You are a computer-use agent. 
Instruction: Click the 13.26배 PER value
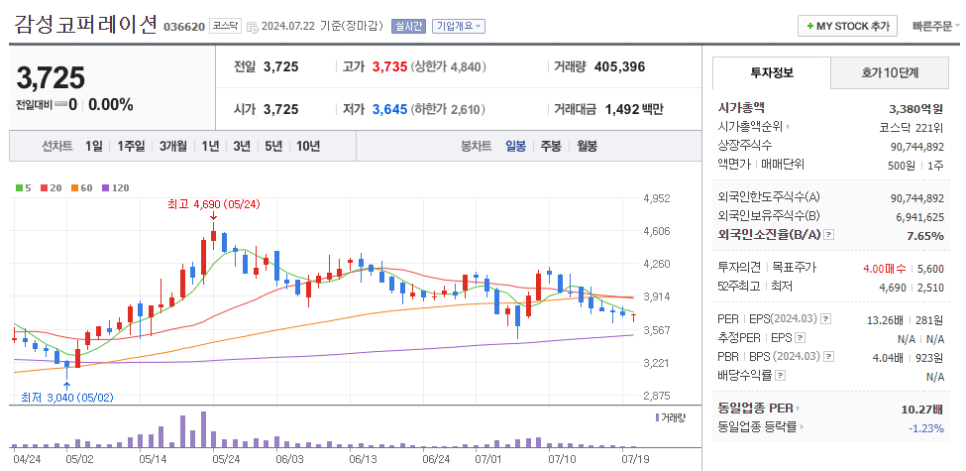tap(885, 319)
